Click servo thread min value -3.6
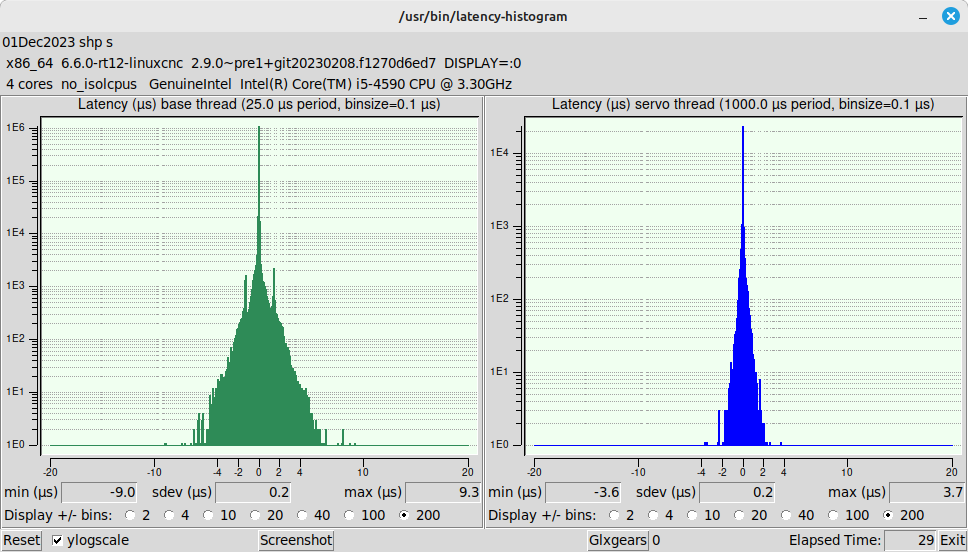 pyautogui.click(x=583, y=493)
